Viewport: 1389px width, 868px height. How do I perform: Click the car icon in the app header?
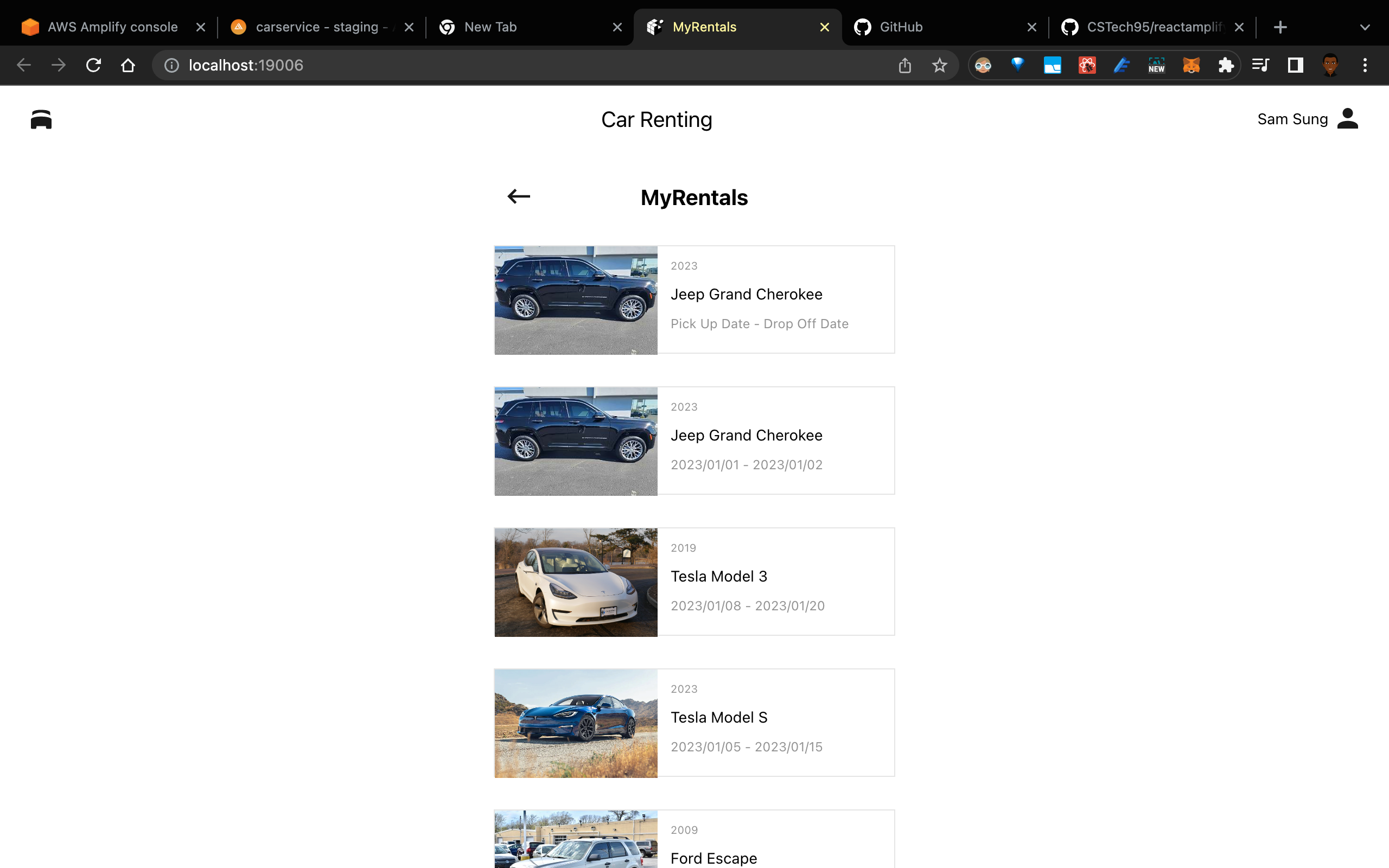[41, 119]
